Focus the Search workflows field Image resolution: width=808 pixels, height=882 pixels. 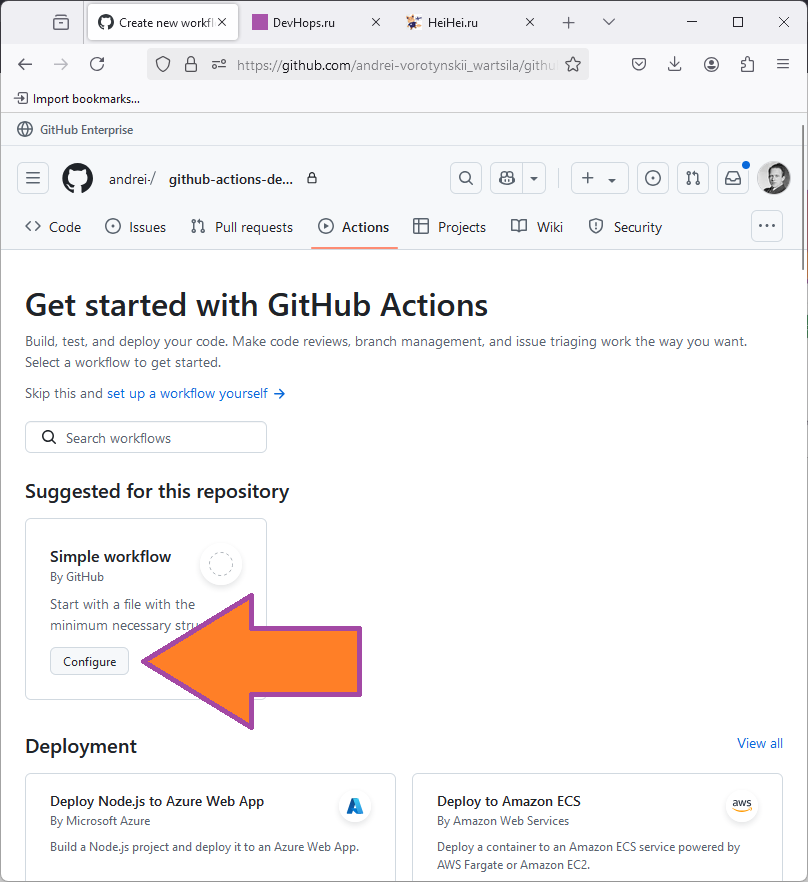click(x=146, y=438)
